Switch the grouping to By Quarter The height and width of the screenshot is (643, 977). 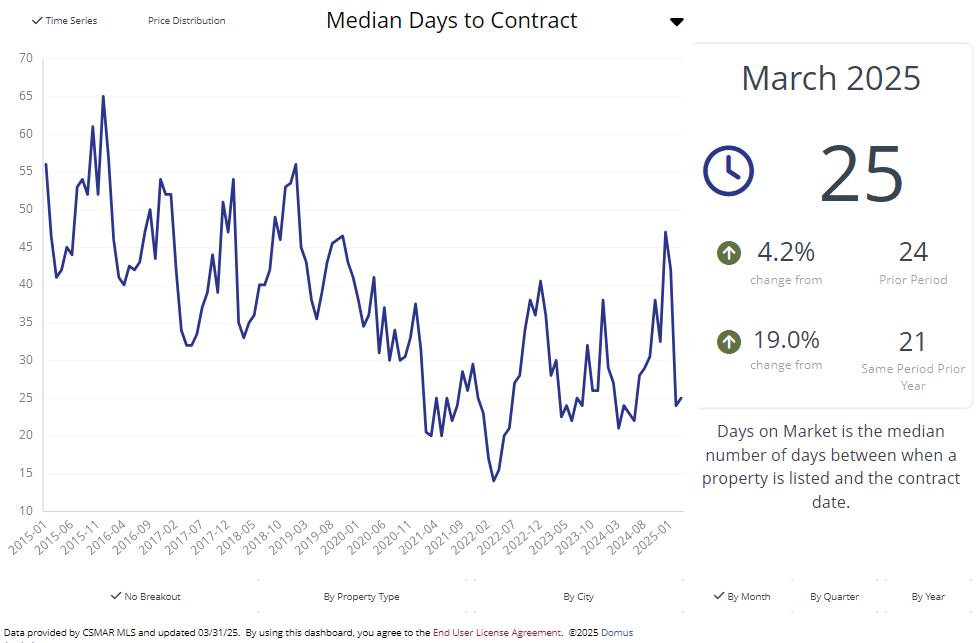click(x=834, y=597)
